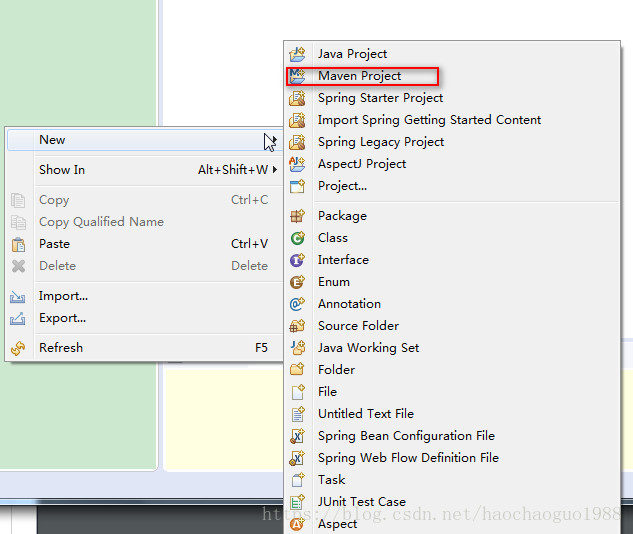Click the generic Project... wizard icon
633x534 pixels.
coord(298,186)
